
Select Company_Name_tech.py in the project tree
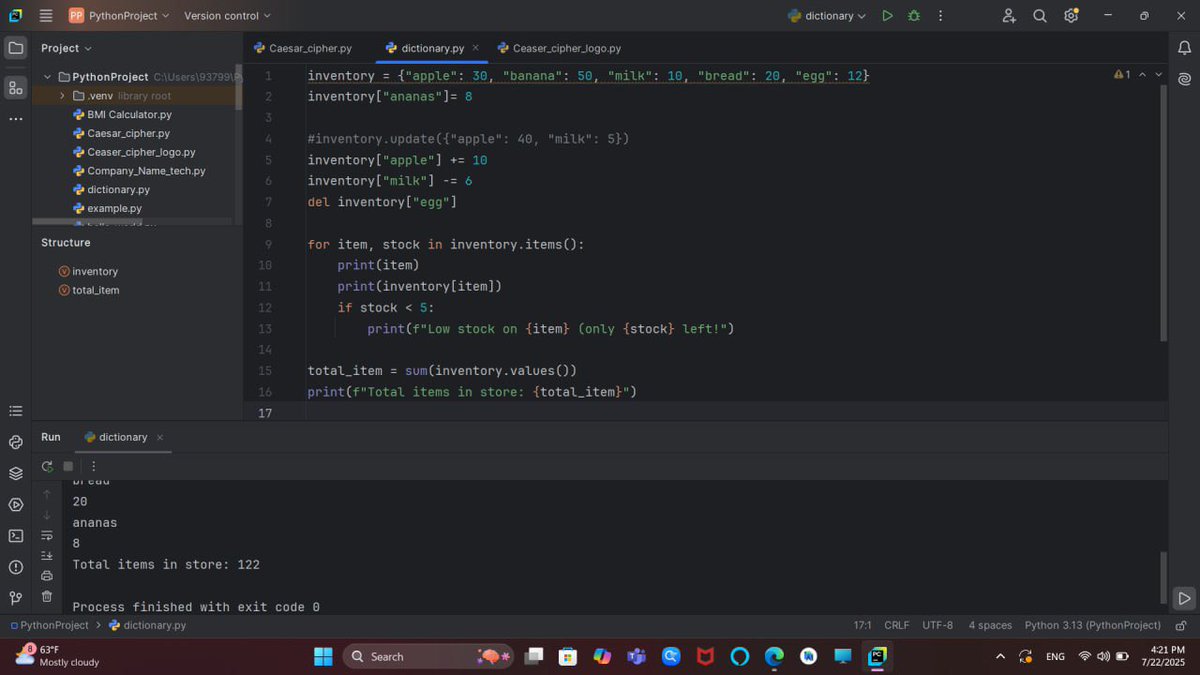coord(139,171)
